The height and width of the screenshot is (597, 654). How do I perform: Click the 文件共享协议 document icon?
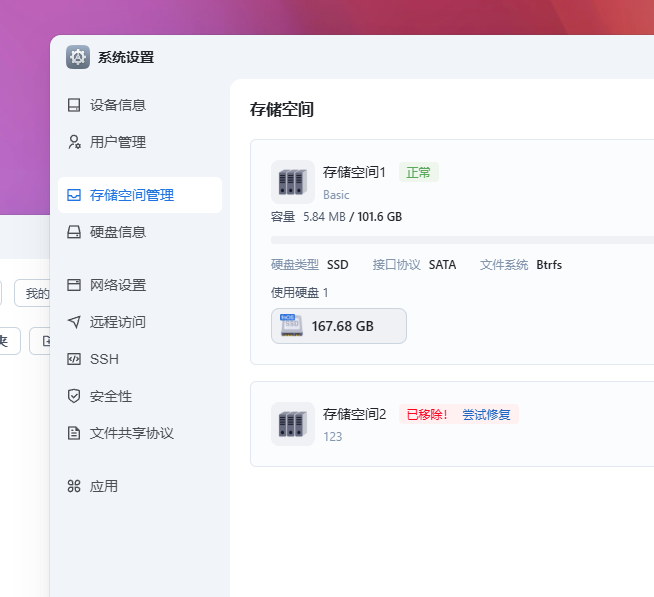click(74, 433)
